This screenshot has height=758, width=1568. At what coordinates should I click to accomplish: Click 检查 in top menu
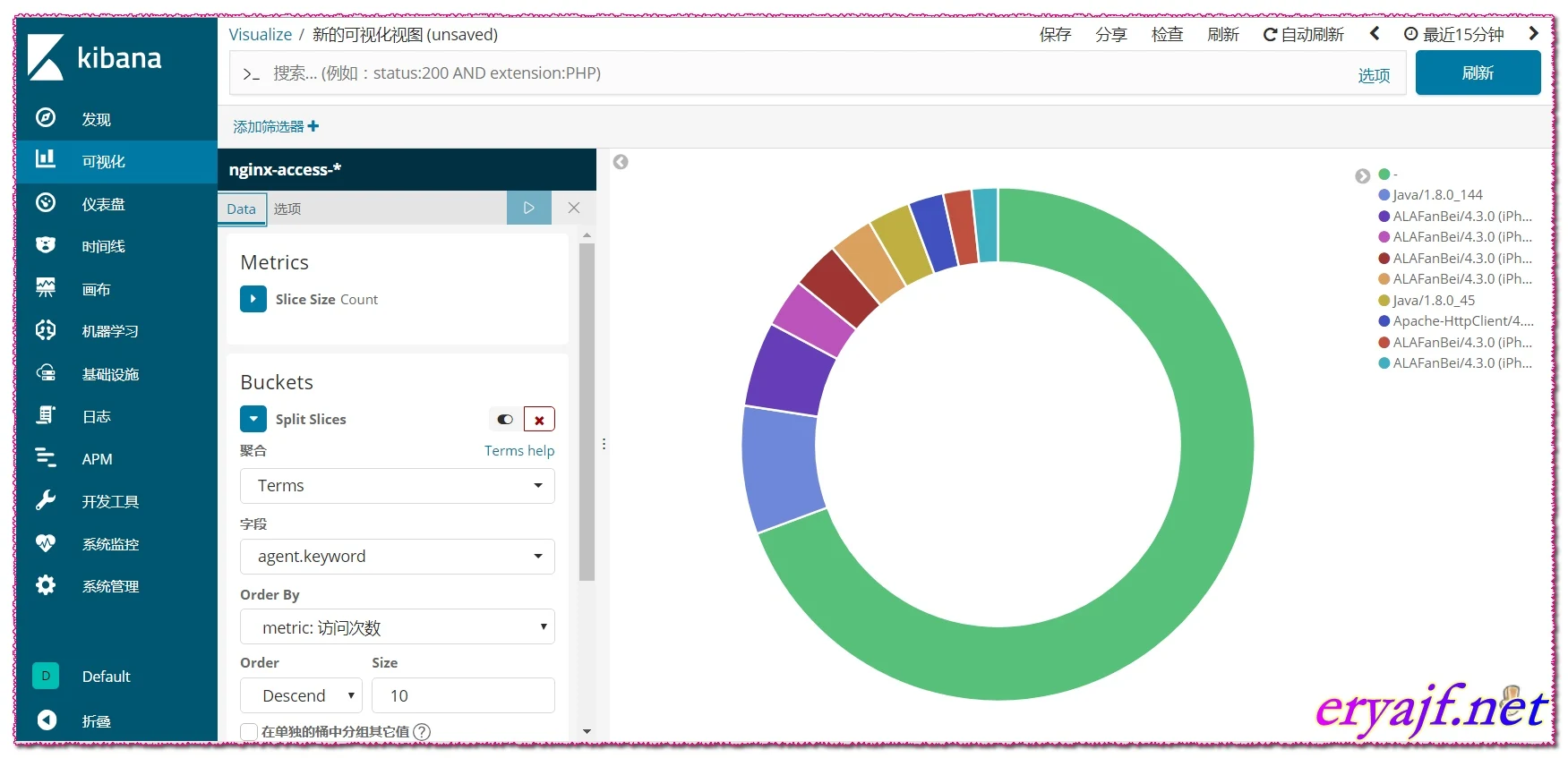pos(1167,34)
